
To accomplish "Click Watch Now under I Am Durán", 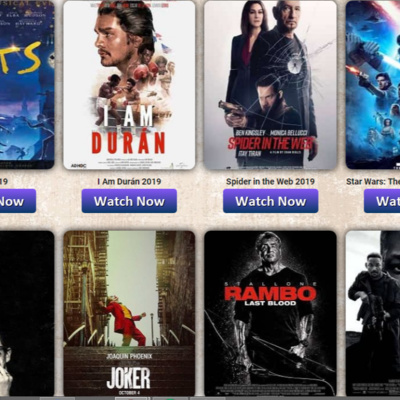I will 129,201.
